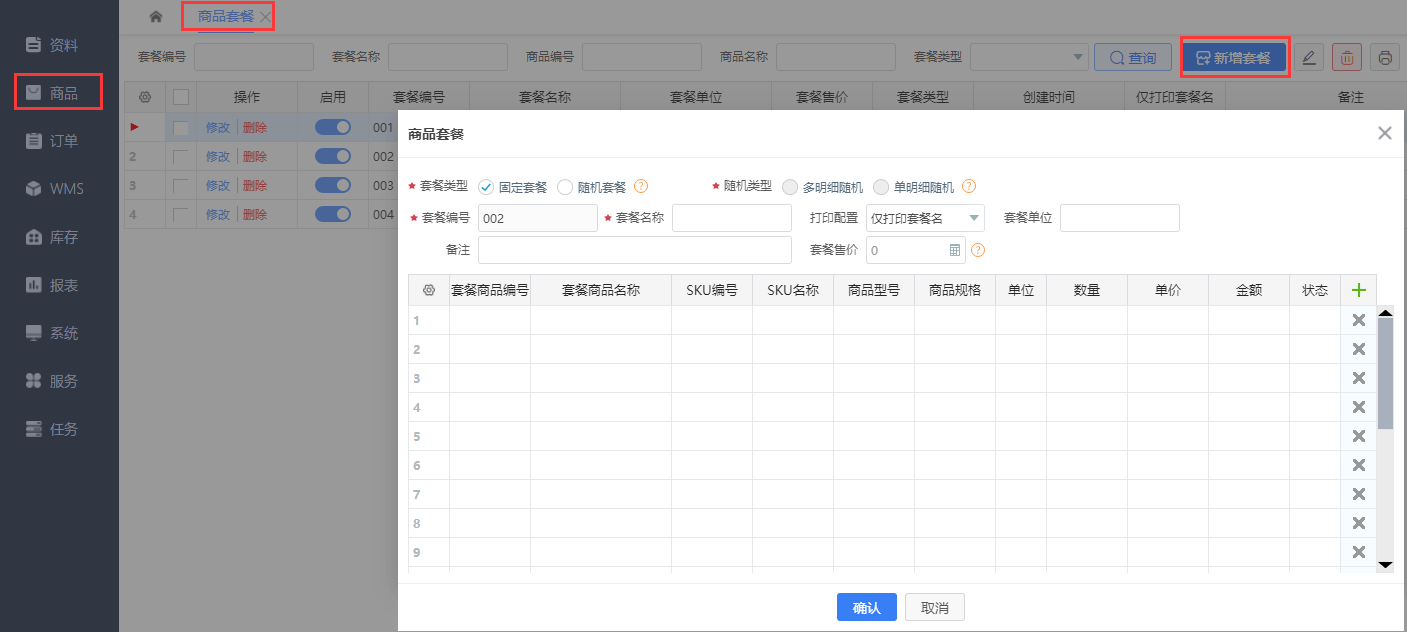Click the 查询 search button
The width and height of the screenshot is (1407, 632).
point(1132,58)
